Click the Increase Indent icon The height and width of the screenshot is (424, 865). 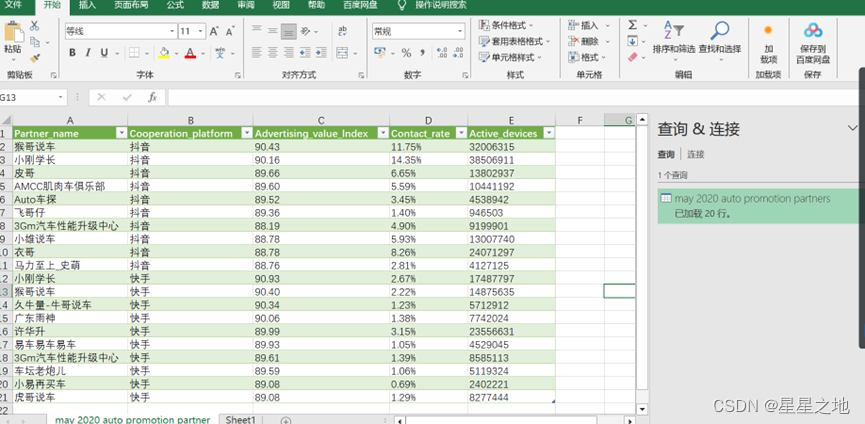point(321,53)
